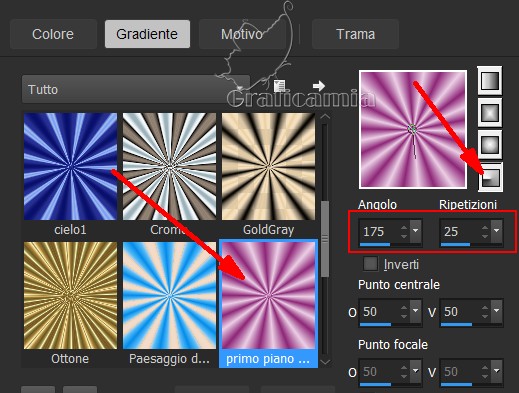Open the Tutto category dropdown
The width and height of the screenshot is (519, 393).
136,89
